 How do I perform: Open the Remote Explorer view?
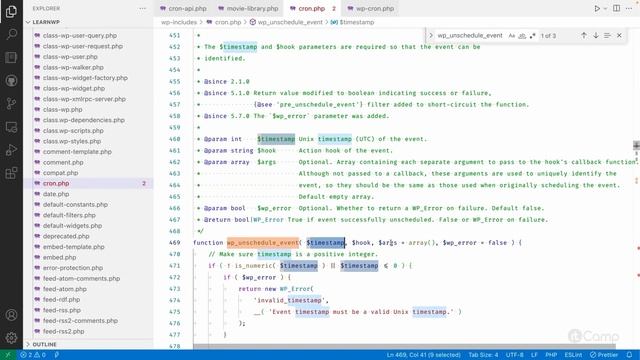coord(11,127)
